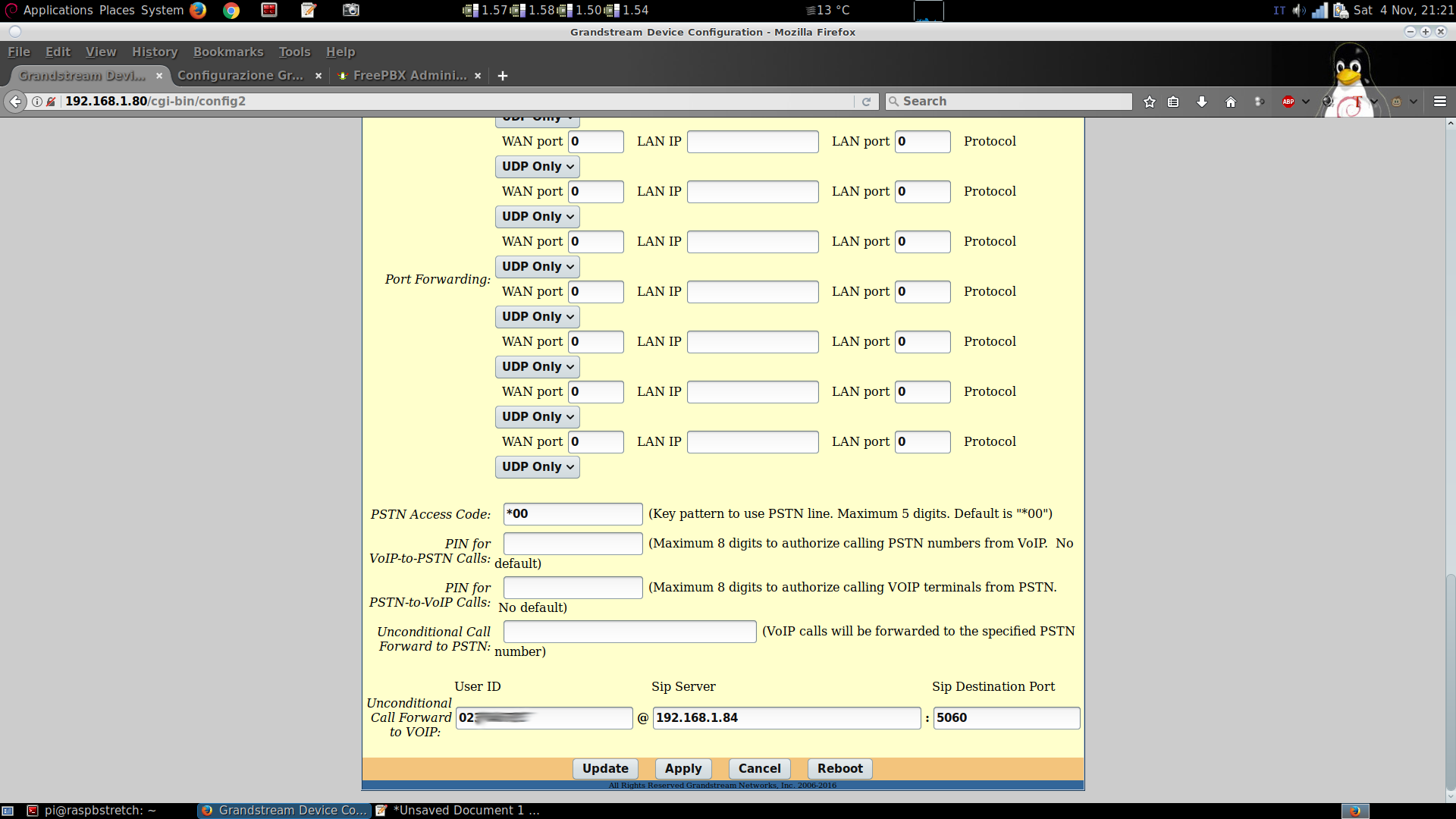The height and width of the screenshot is (819, 1456).
Task: Click the Firefox back arrow button
Action: coord(15,102)
